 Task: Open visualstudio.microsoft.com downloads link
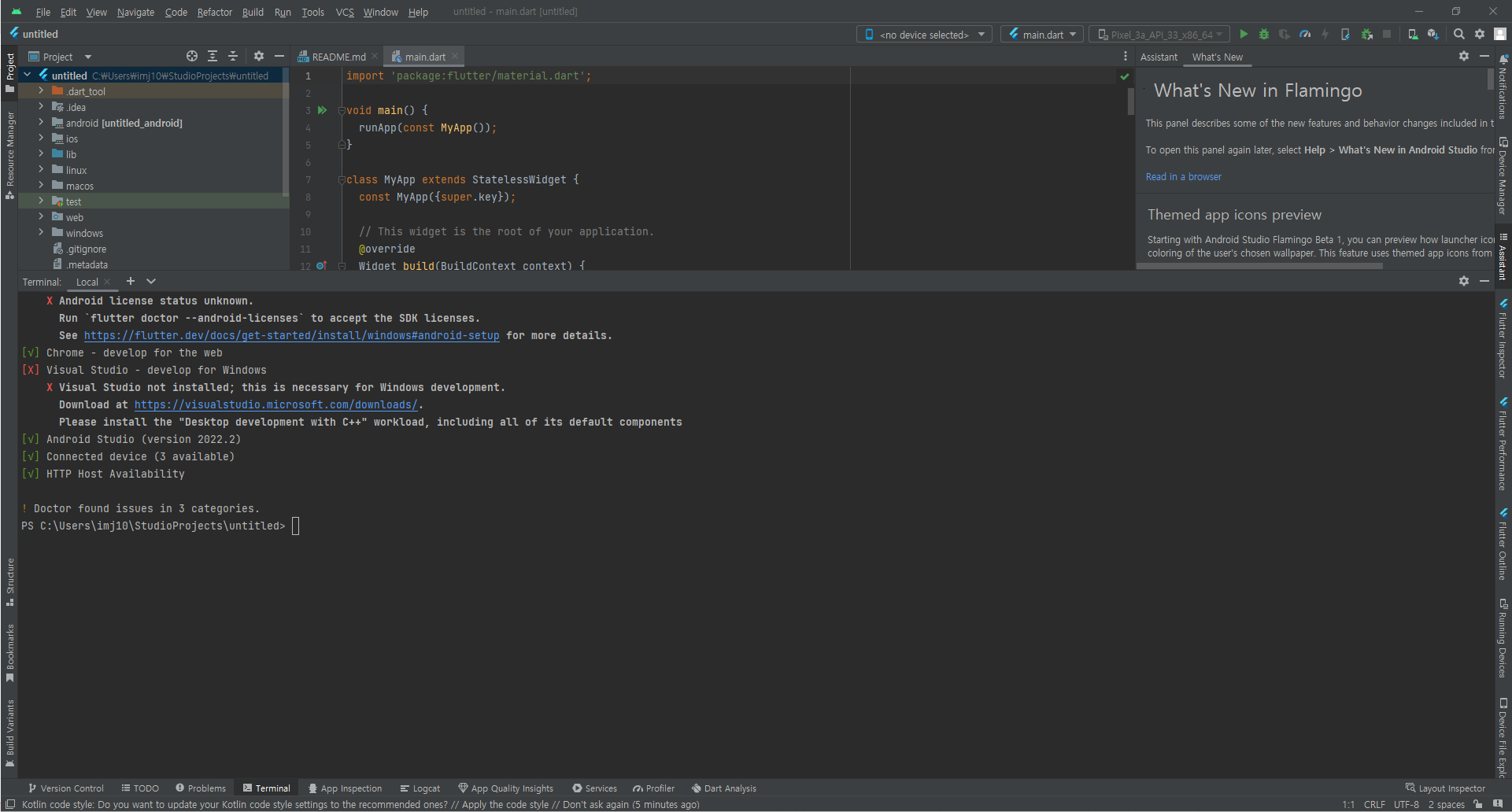click(275, 404)
